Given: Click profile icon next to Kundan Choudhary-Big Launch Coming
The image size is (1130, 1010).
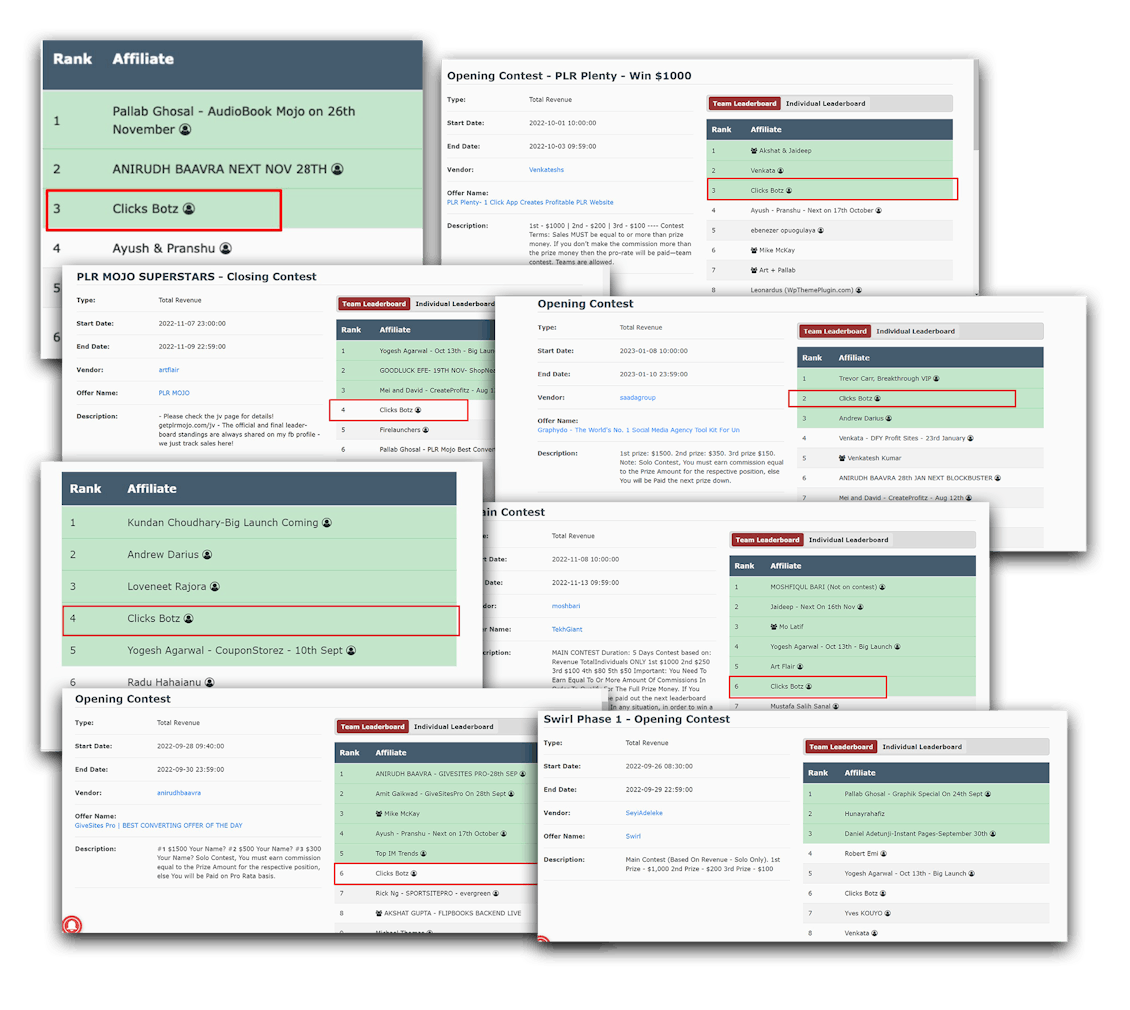Looking at the screenshot, I should [x=326, y=523].
